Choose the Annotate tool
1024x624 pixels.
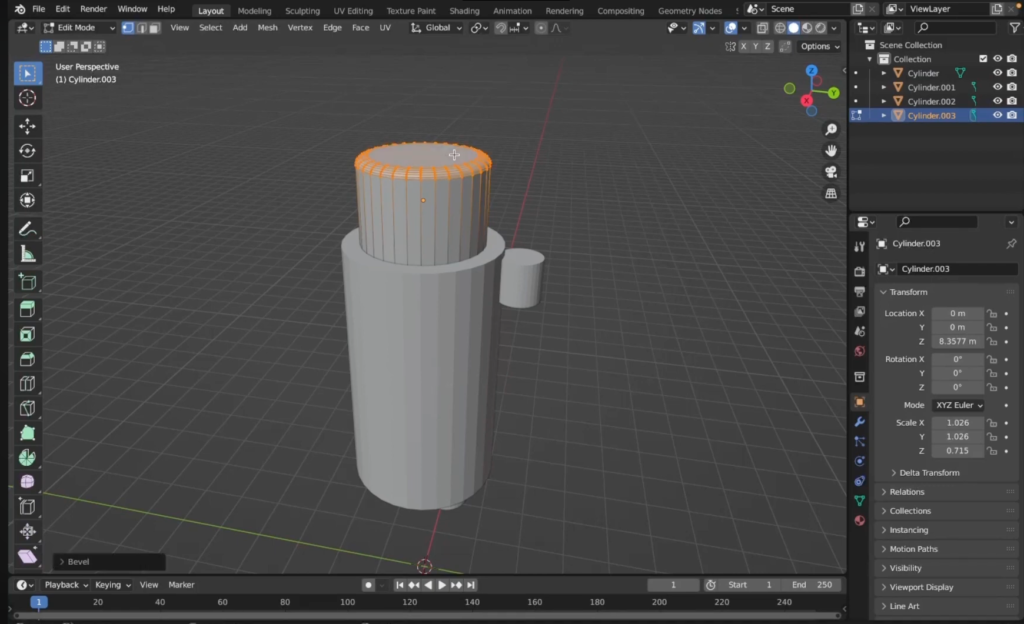(x=27, y=229)
